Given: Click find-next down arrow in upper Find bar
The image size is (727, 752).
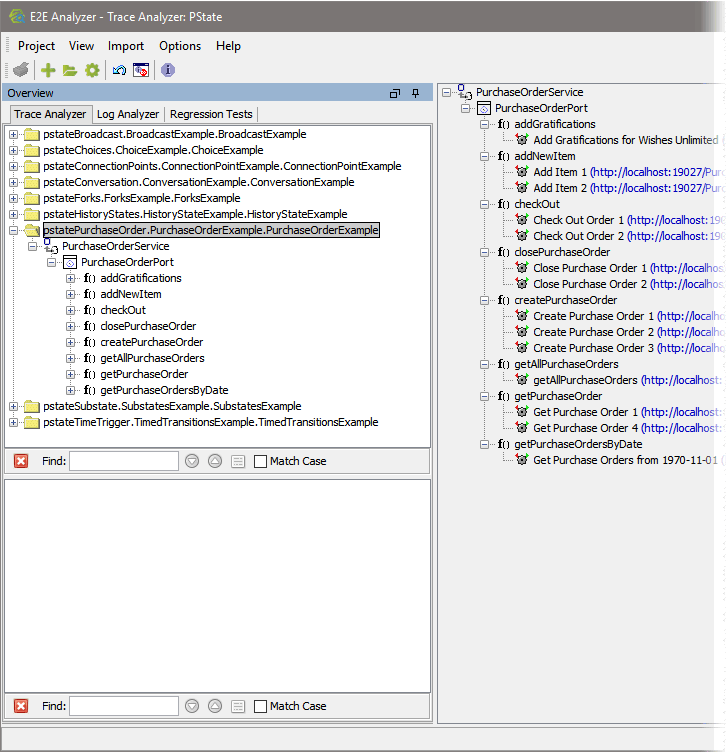Looking at the screenshot, I should (193, 461).
